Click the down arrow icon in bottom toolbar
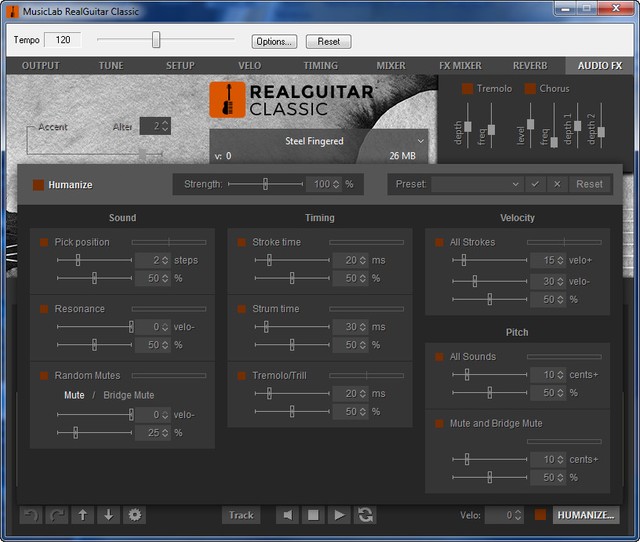 tap(109, 515)
